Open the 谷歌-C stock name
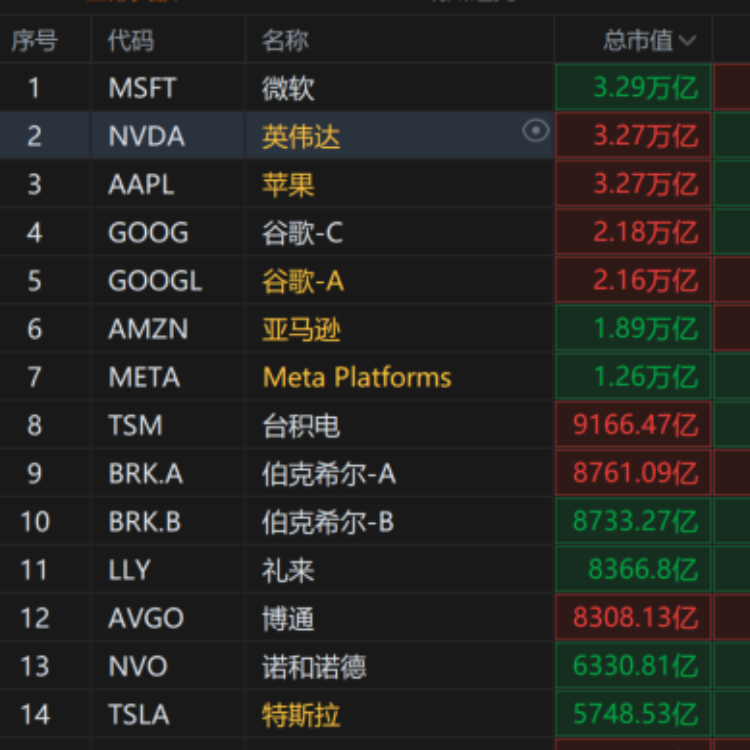The image size is (750, 750). tap(302, 233)
